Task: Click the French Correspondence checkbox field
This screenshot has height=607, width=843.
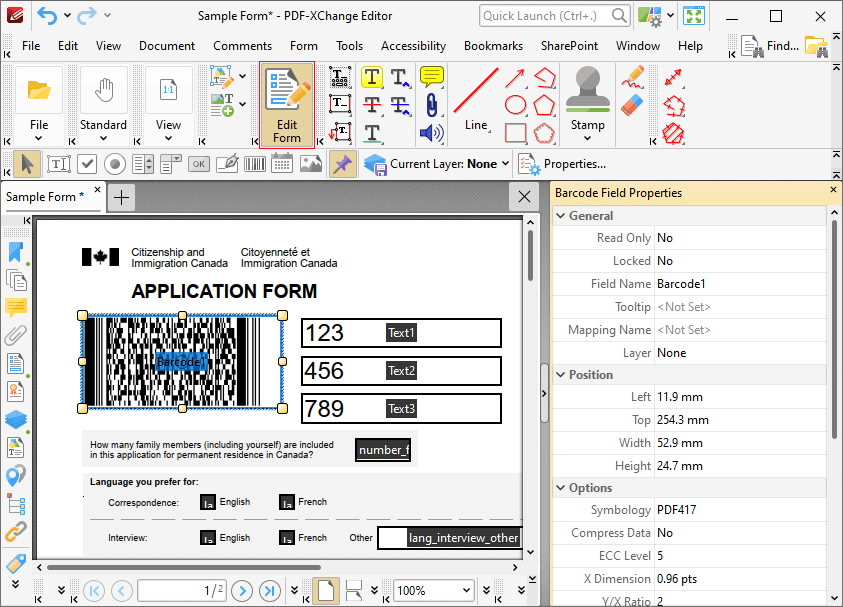Action: pyautogui.click(x=287, y=502)
